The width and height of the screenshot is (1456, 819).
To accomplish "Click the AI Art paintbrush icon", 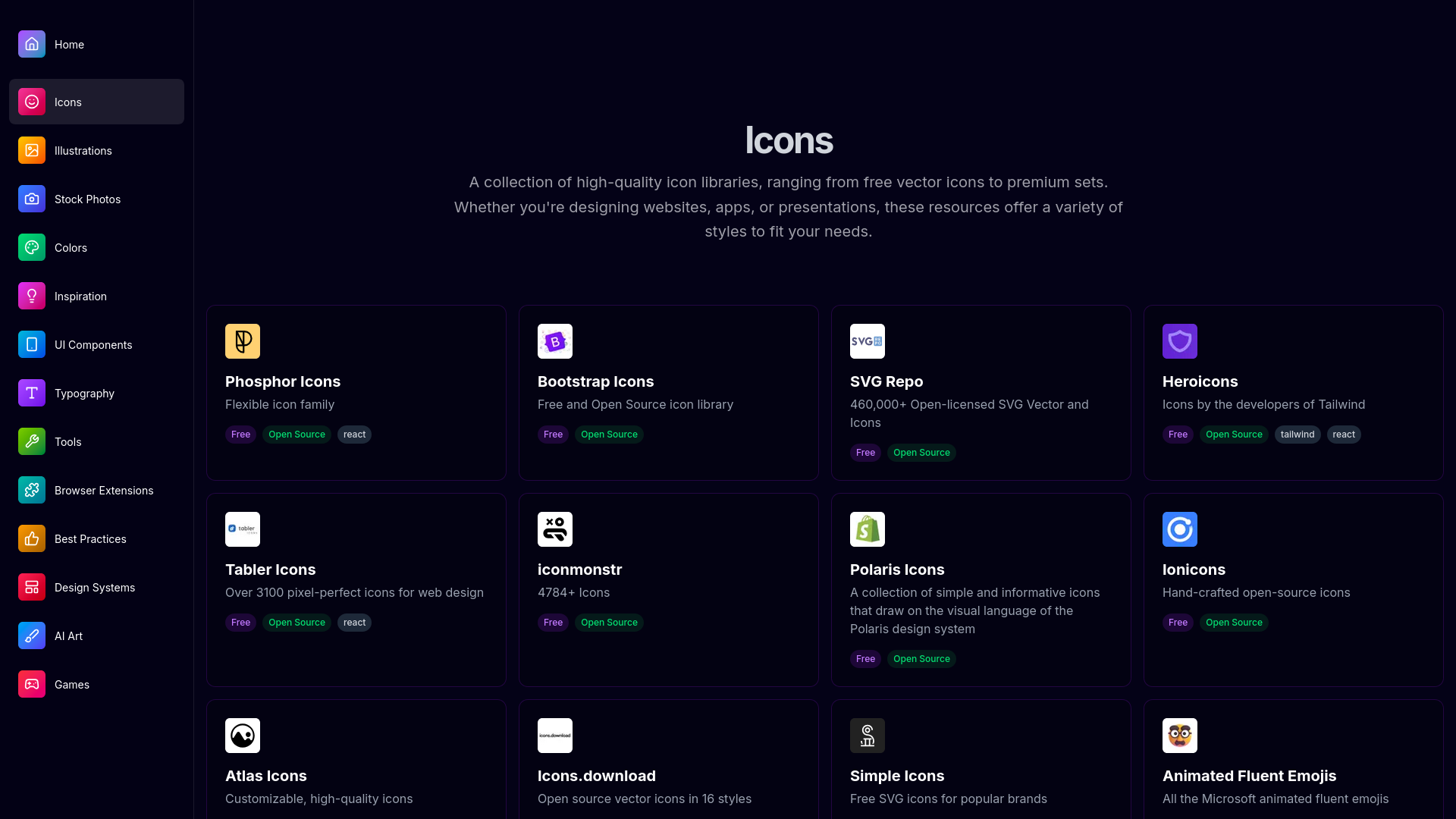I will coord(32,635).
